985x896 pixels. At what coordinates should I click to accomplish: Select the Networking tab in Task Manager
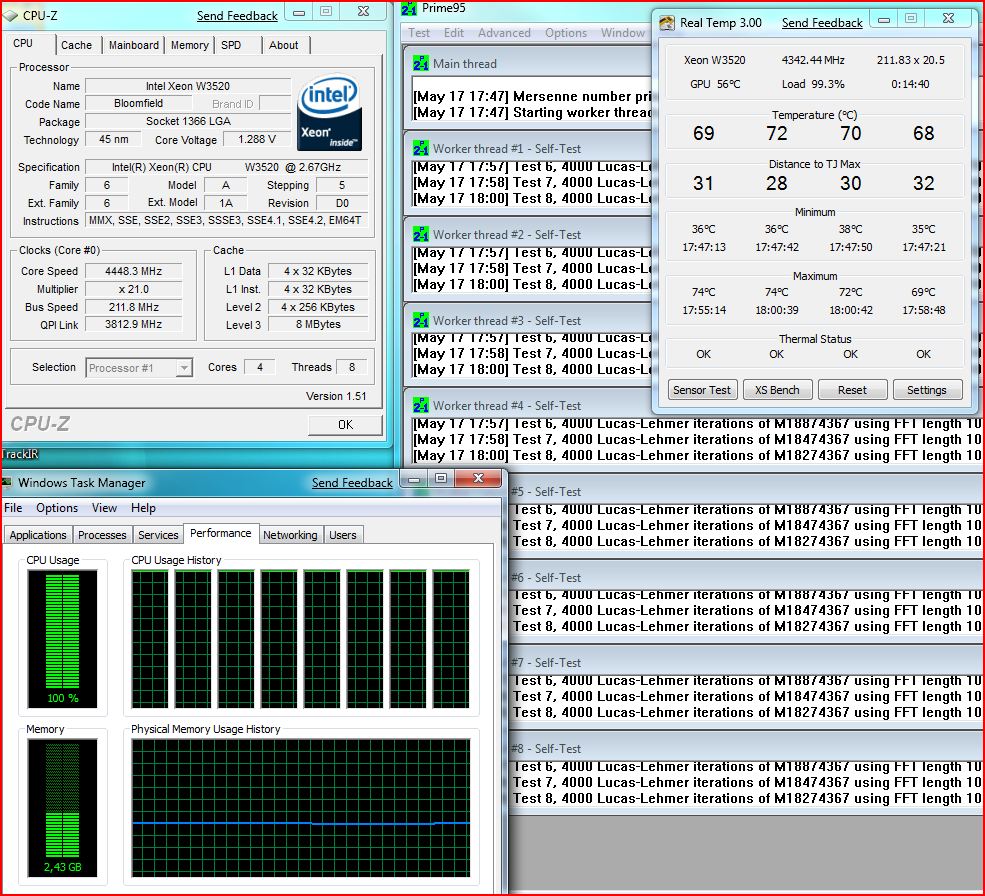[290, 535]
